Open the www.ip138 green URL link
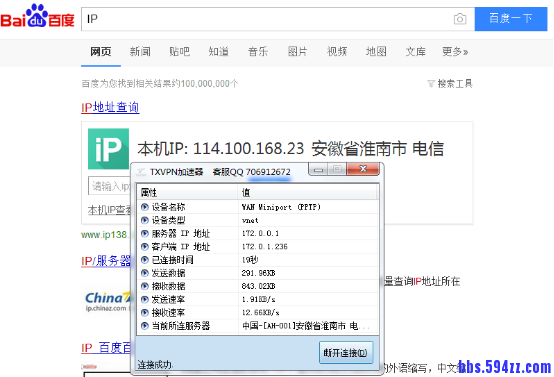 (x=104, y=235)
